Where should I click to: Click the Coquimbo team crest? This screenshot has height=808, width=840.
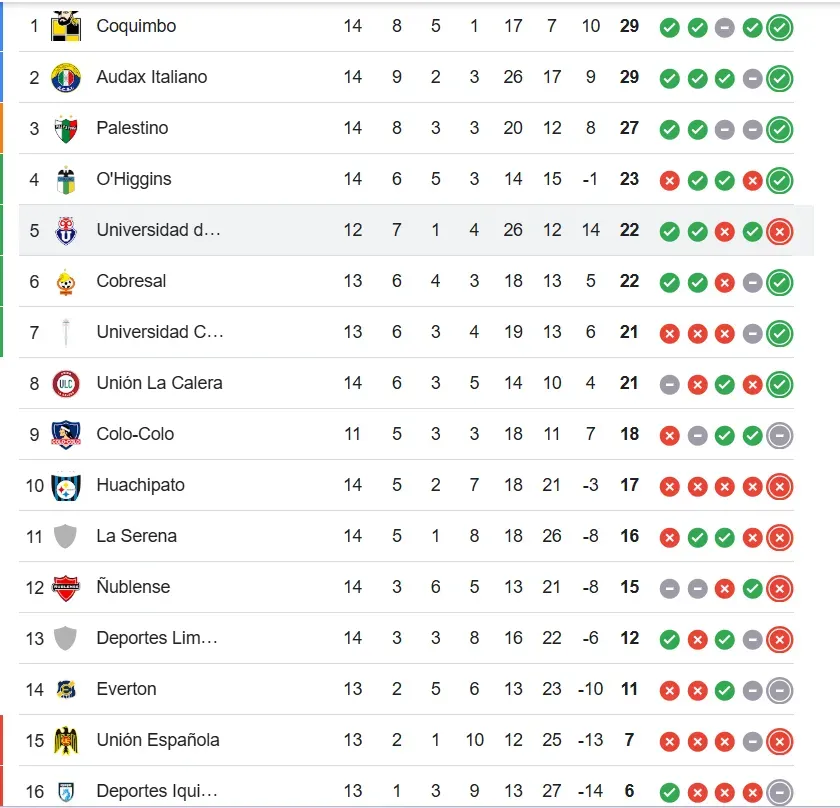[65, 25]
